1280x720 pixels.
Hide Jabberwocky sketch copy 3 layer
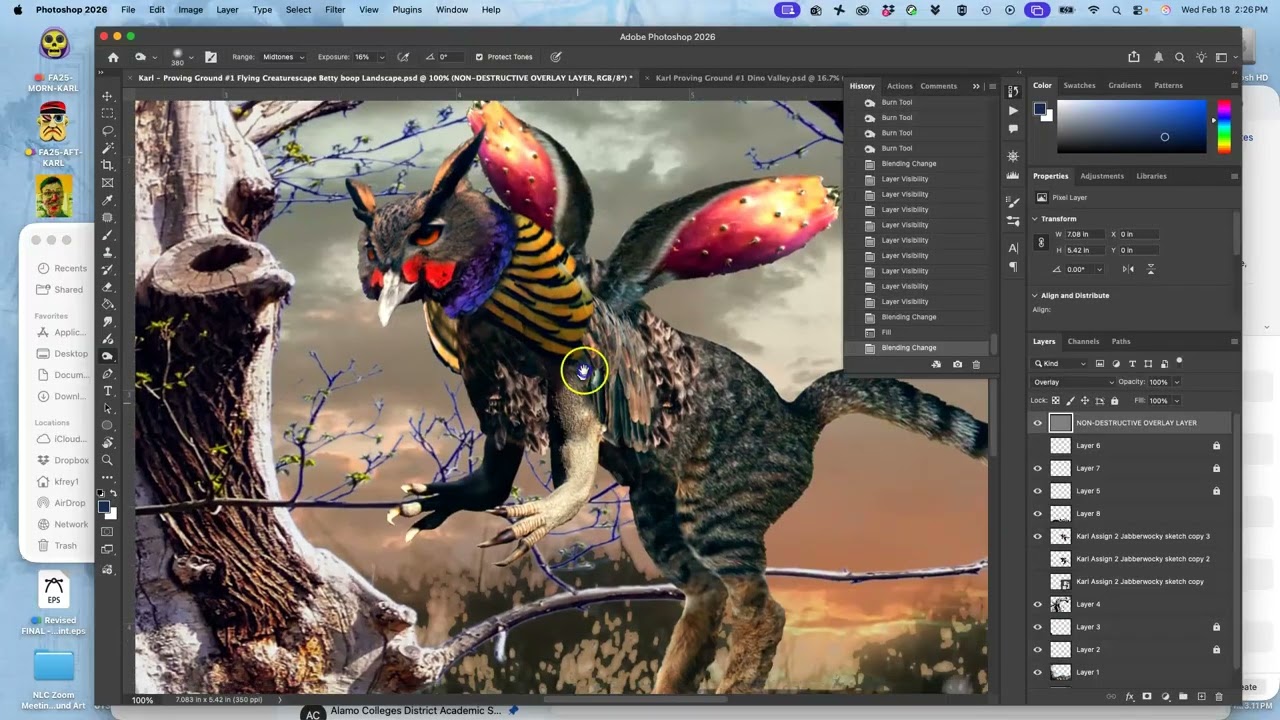pyautogui.click(x=1037, y=536)
